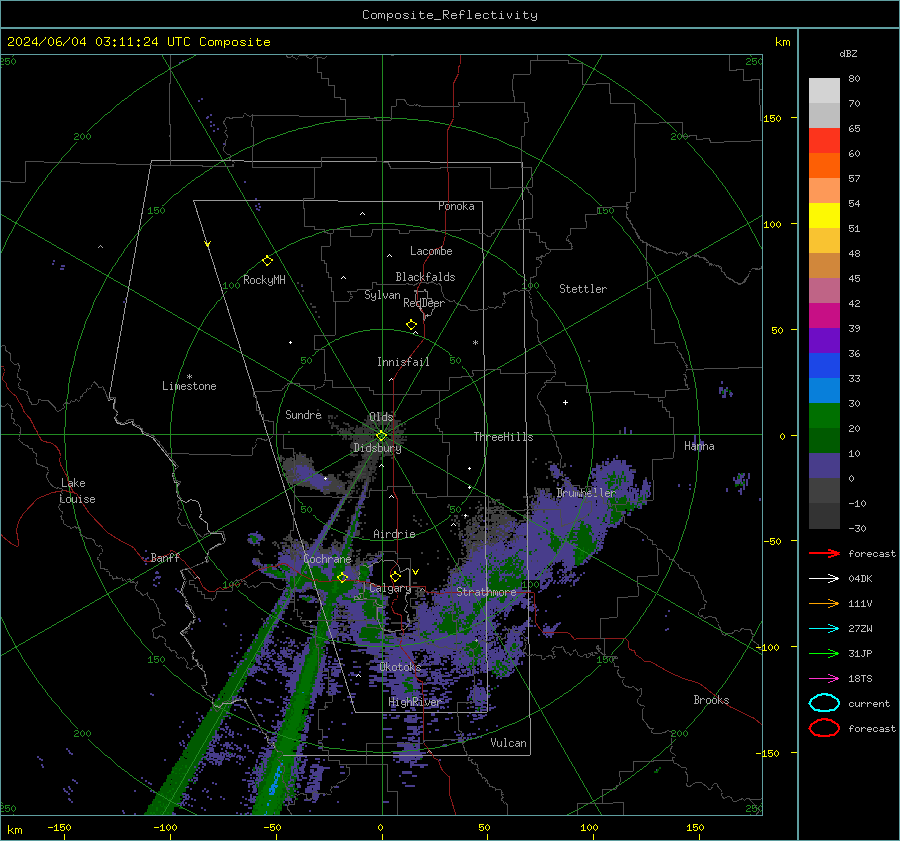900x841 pixels.
Task: Click the Vulcan town label
Action: click(x=509, y=743)
